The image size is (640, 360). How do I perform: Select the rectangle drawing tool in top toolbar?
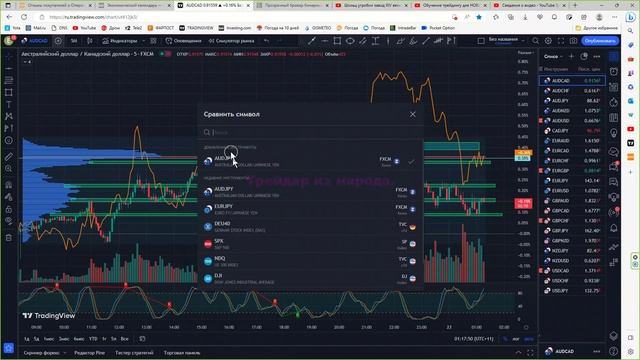point(337,41)
